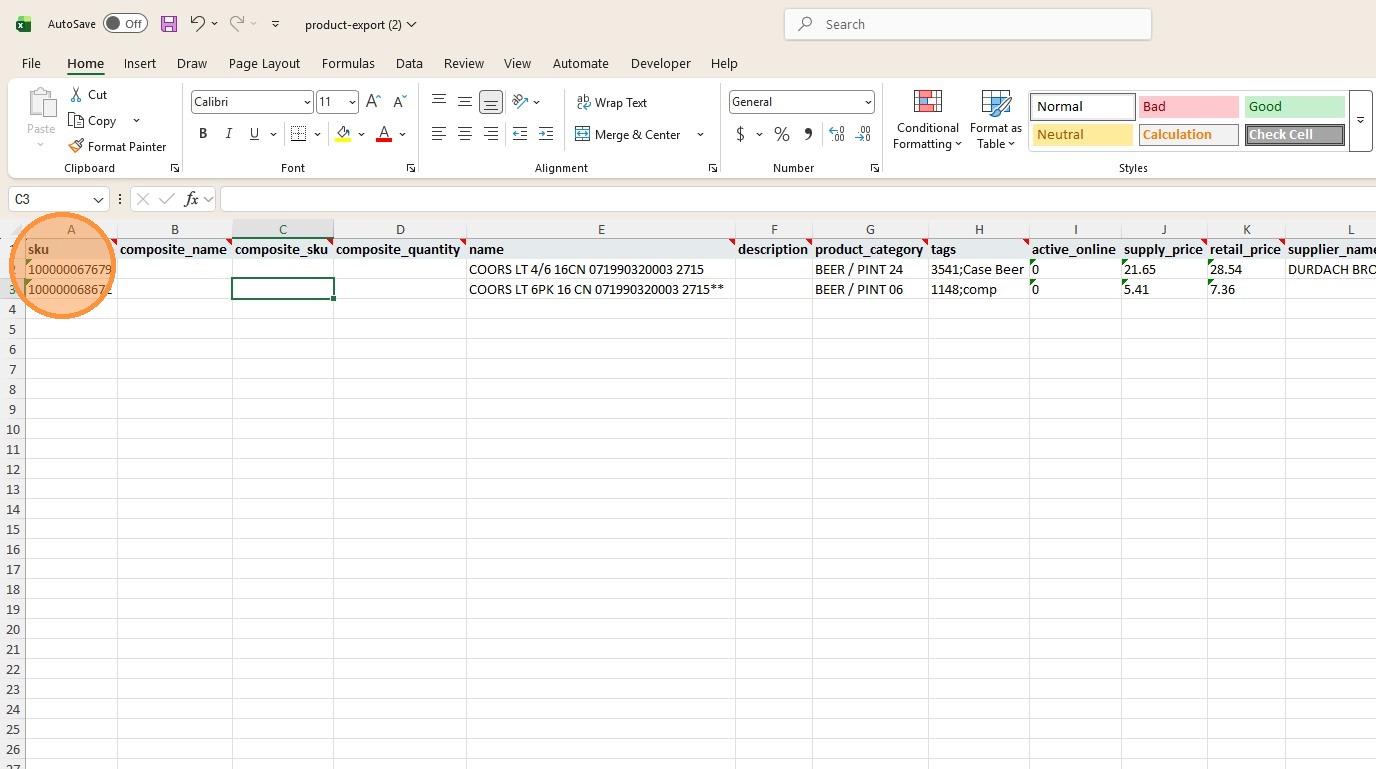Open the Font dialog launcher
This screenshot has height=769, width=1376.
(411, 168)
